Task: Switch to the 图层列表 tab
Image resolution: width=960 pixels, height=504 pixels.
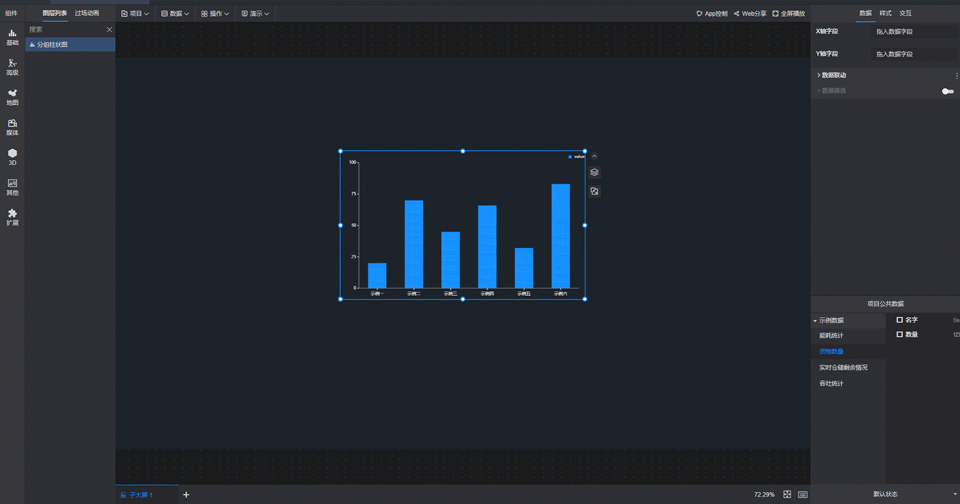Action: [x=54, y=13]
